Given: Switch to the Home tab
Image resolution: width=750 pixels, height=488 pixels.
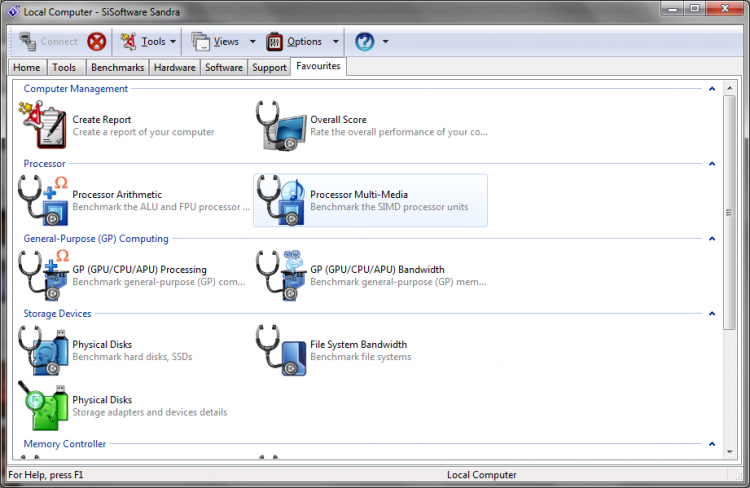Looking at the screenshot, I should [x=27, y=67].
